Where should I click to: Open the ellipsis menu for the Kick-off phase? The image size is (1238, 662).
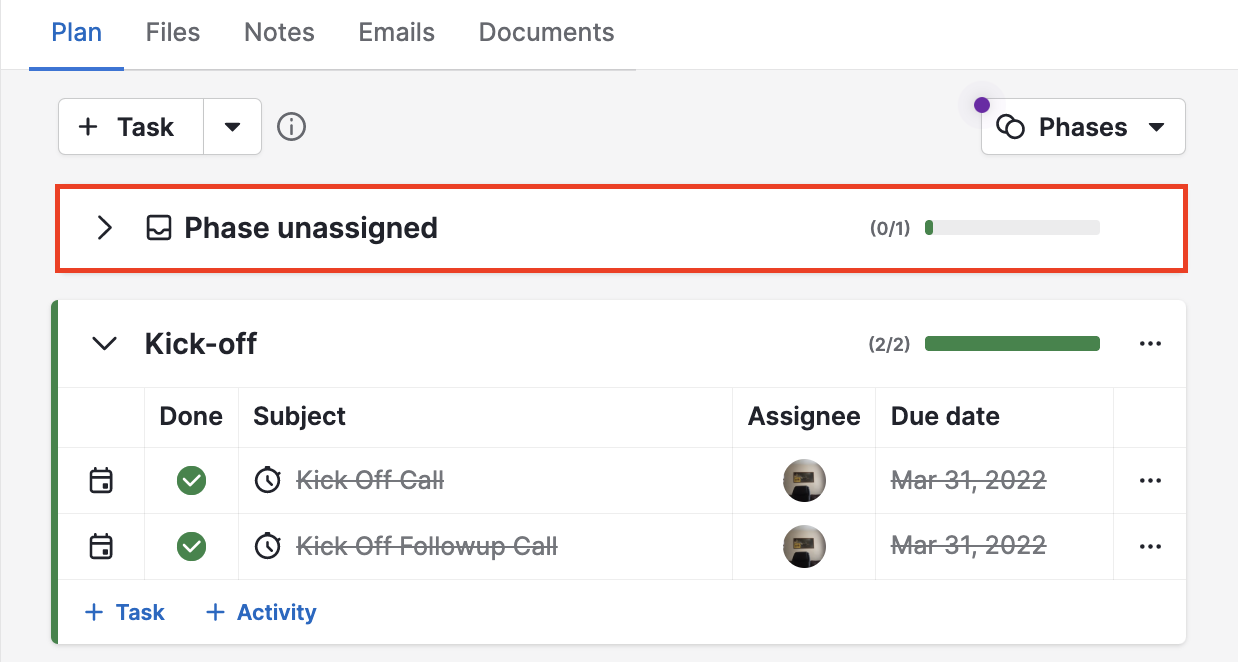pos(1150,343)
